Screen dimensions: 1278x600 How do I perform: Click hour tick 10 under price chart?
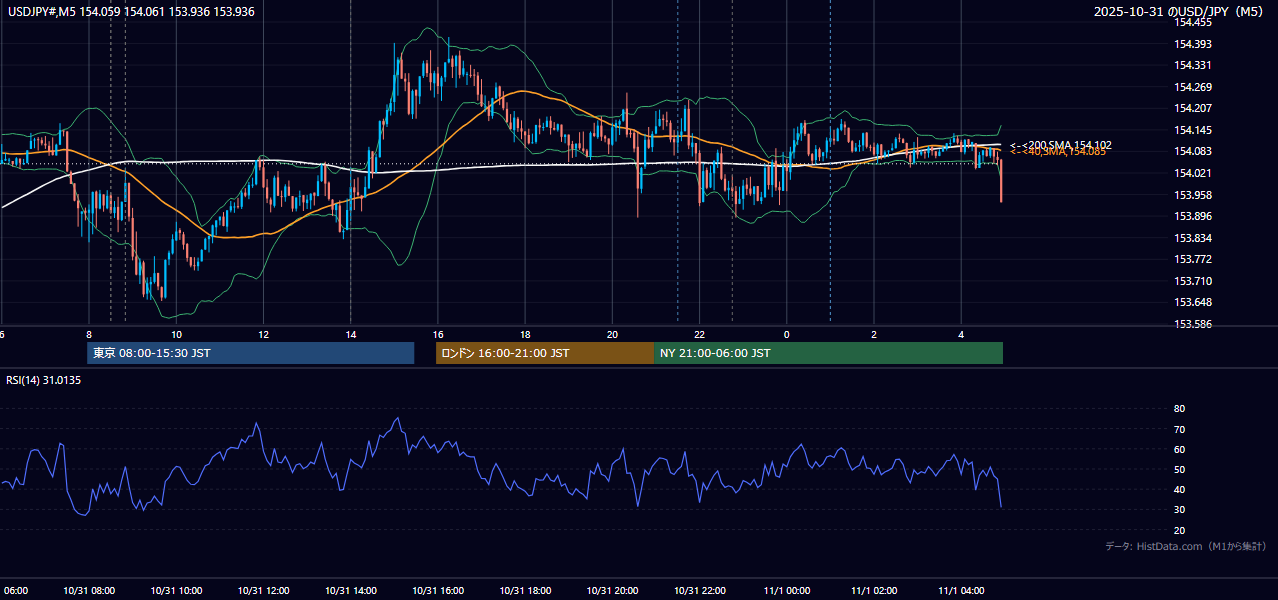[176, 334]
